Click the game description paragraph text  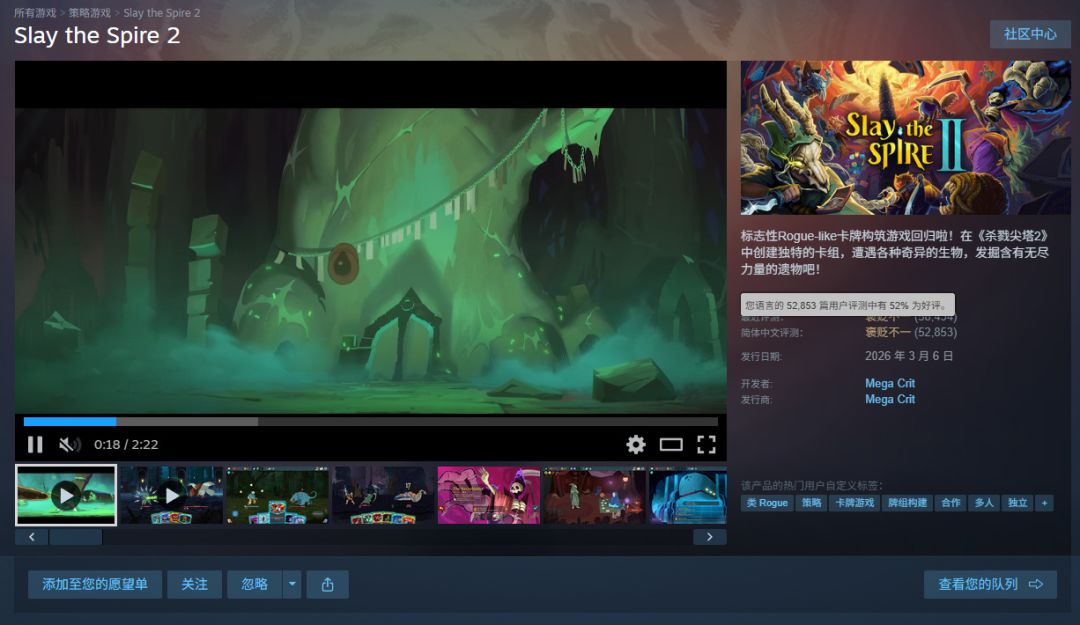tap(895, 252)
